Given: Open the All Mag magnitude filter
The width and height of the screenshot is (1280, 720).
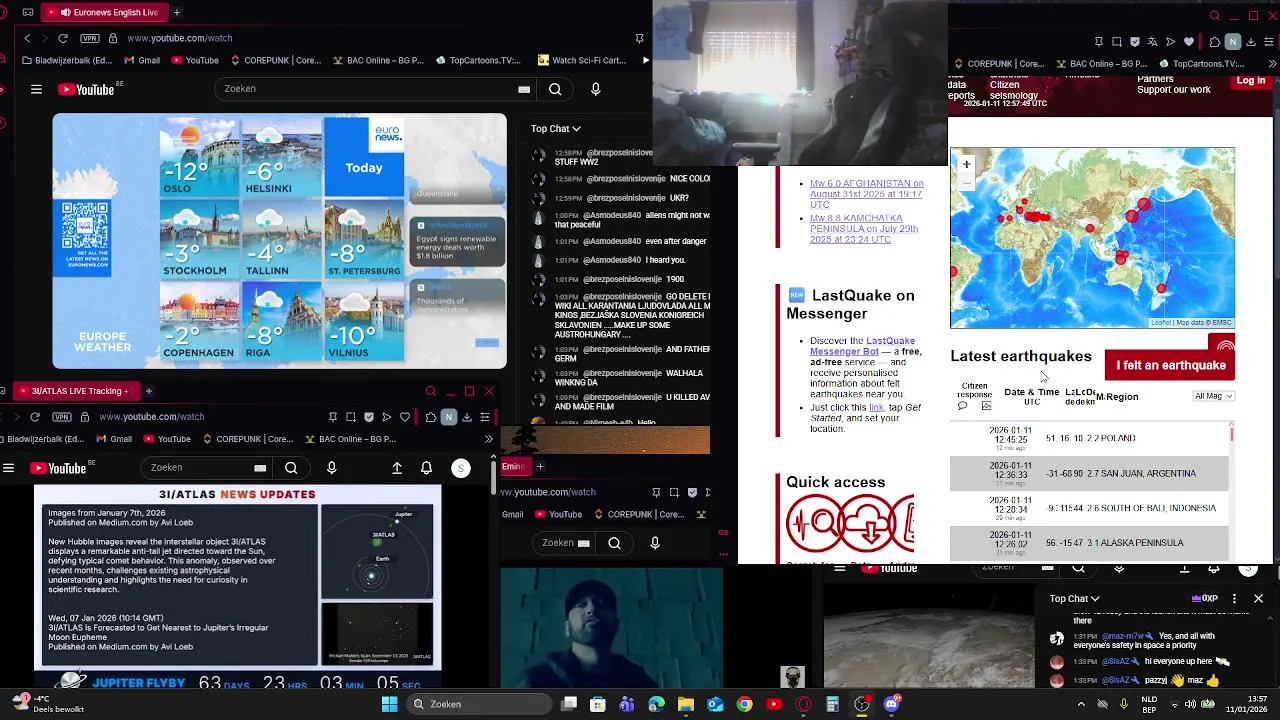Looking at the screenshot, I should pyautogui.click(x=1213, y=396).
